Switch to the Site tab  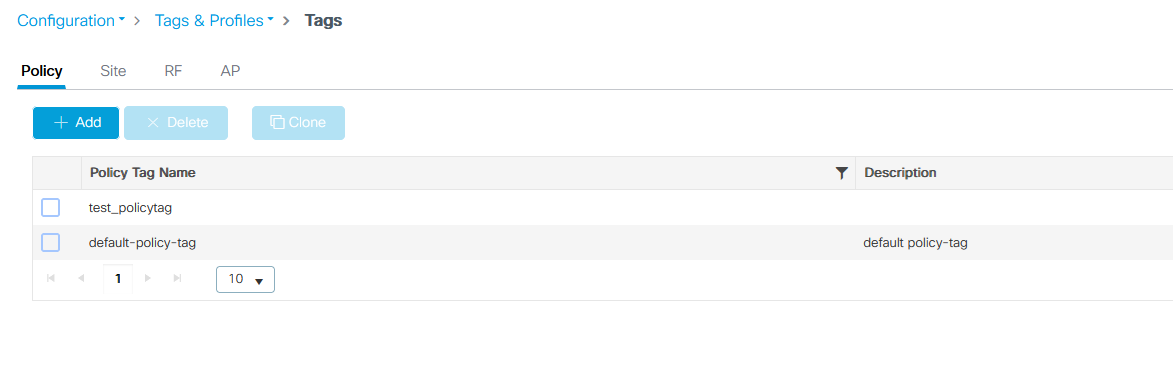(113, 71)
